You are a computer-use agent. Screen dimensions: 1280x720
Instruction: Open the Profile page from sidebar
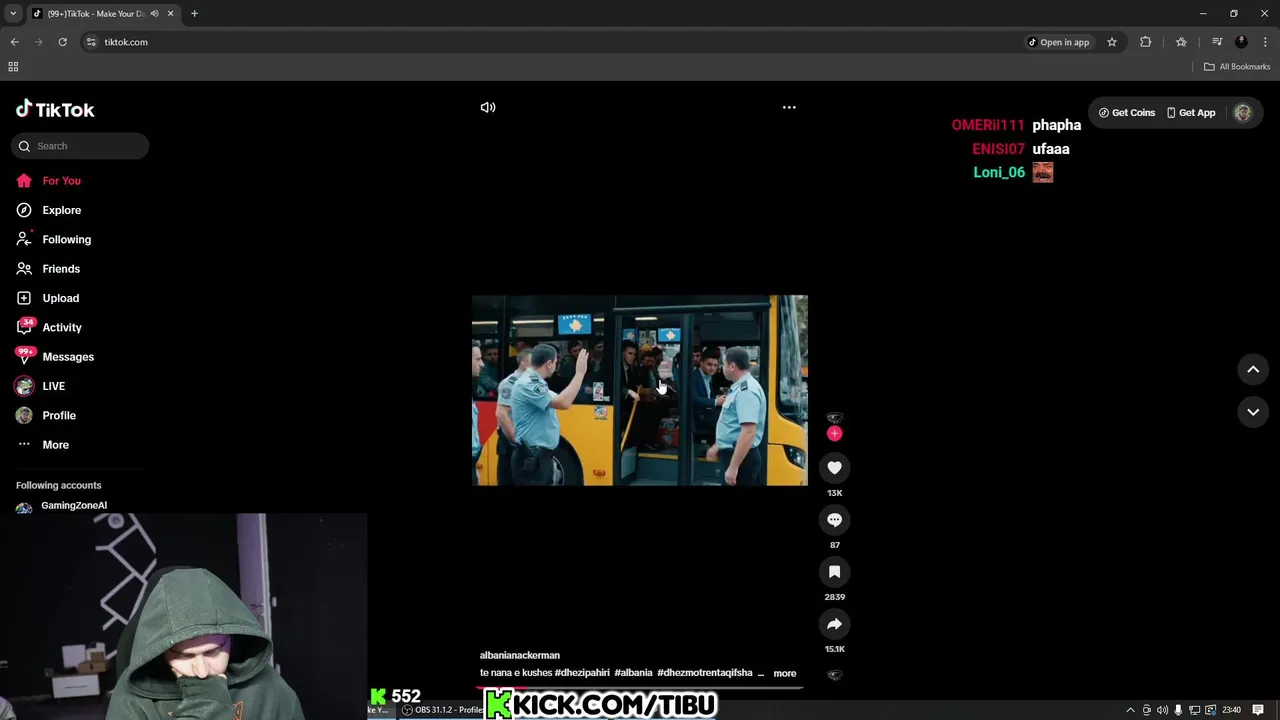46,415
